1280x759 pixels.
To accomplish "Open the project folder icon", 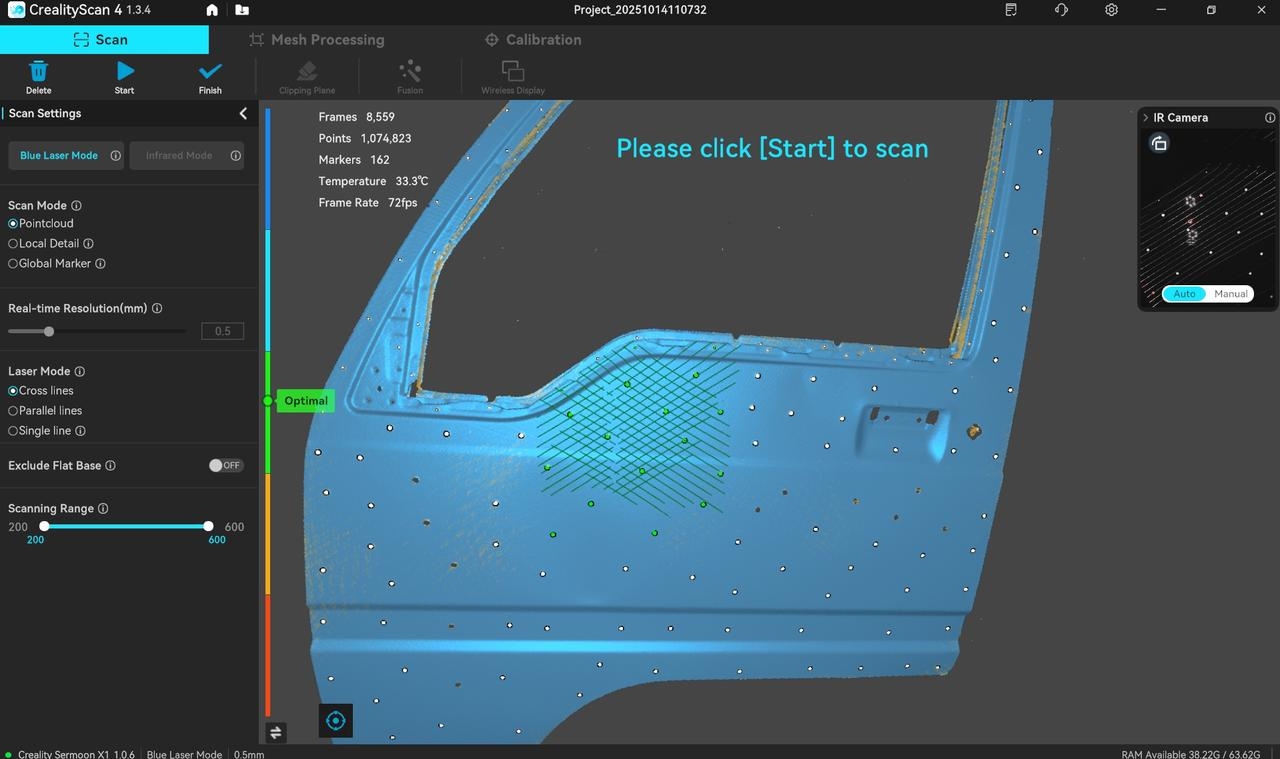I will pos(242,10).
